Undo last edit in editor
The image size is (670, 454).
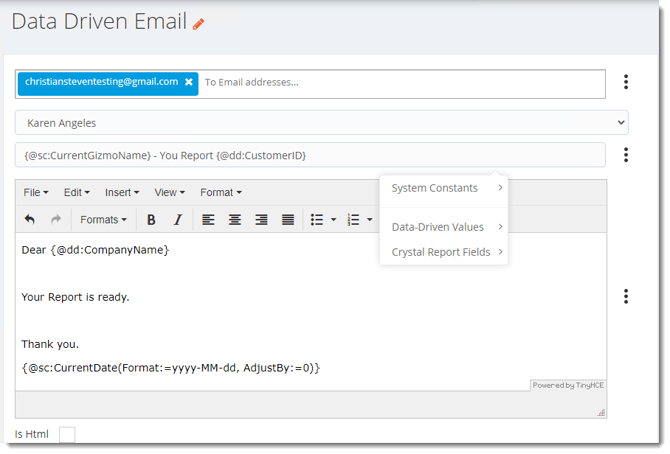29,220
